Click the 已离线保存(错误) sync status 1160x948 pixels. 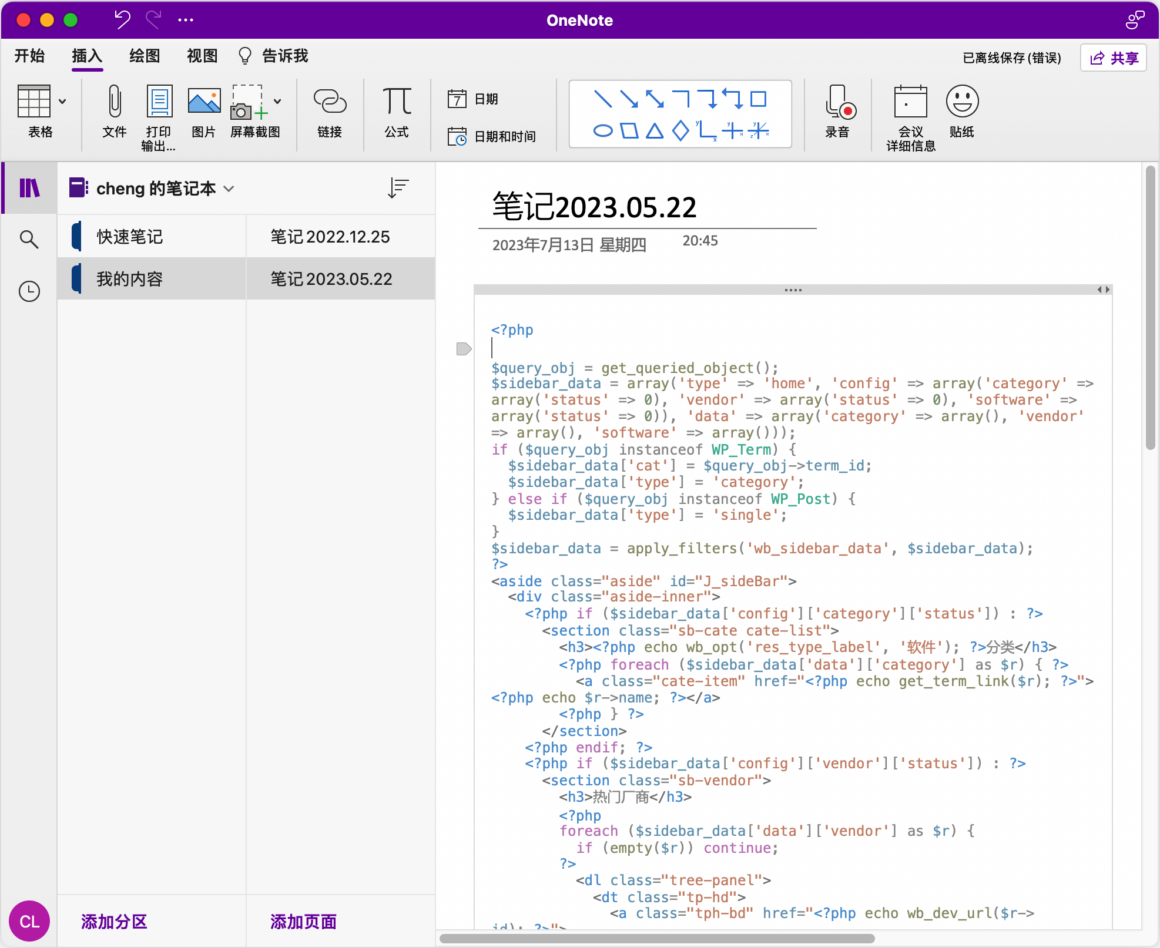click(x=1011, y=58)
